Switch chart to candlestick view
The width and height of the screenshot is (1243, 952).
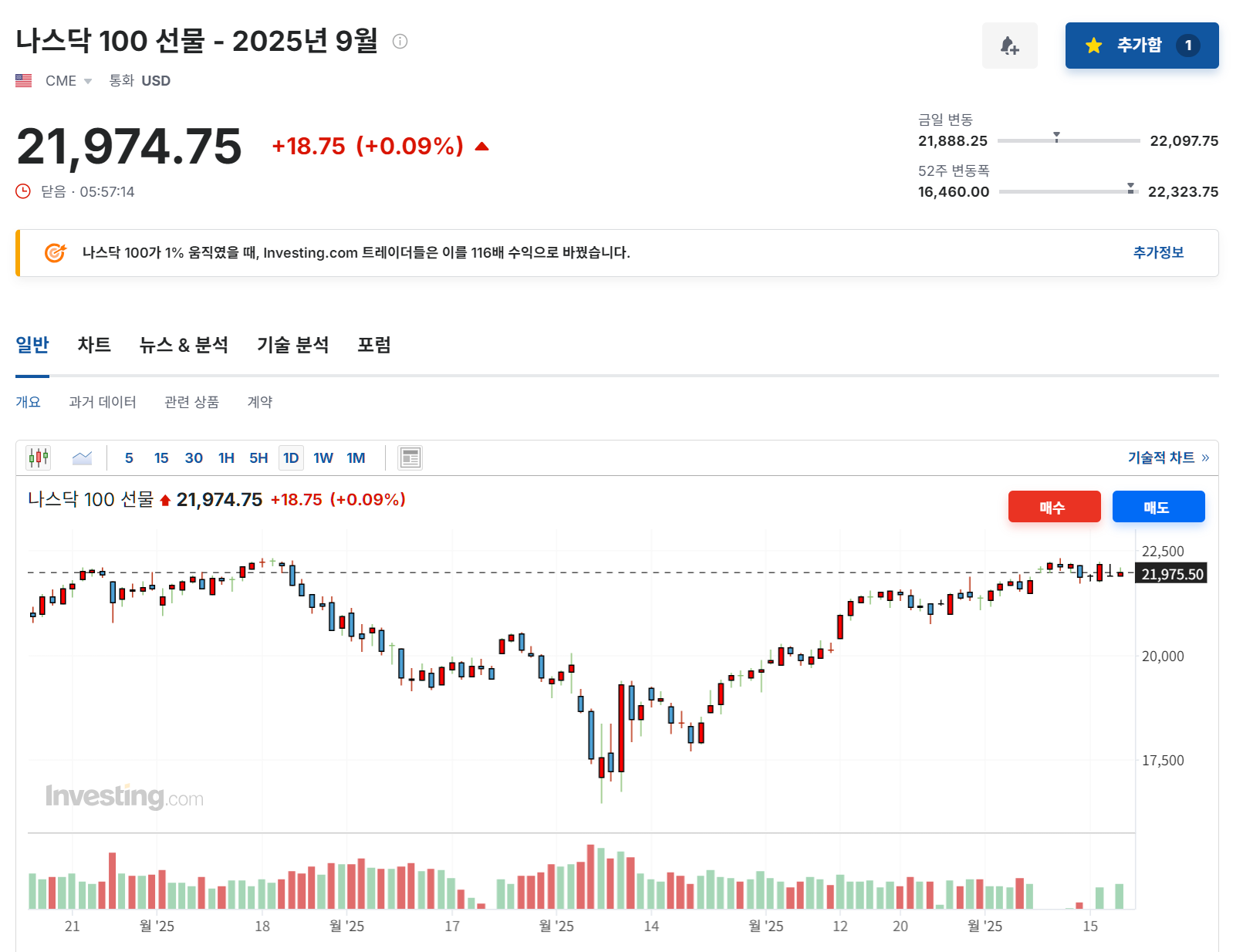tap(39, 457)
